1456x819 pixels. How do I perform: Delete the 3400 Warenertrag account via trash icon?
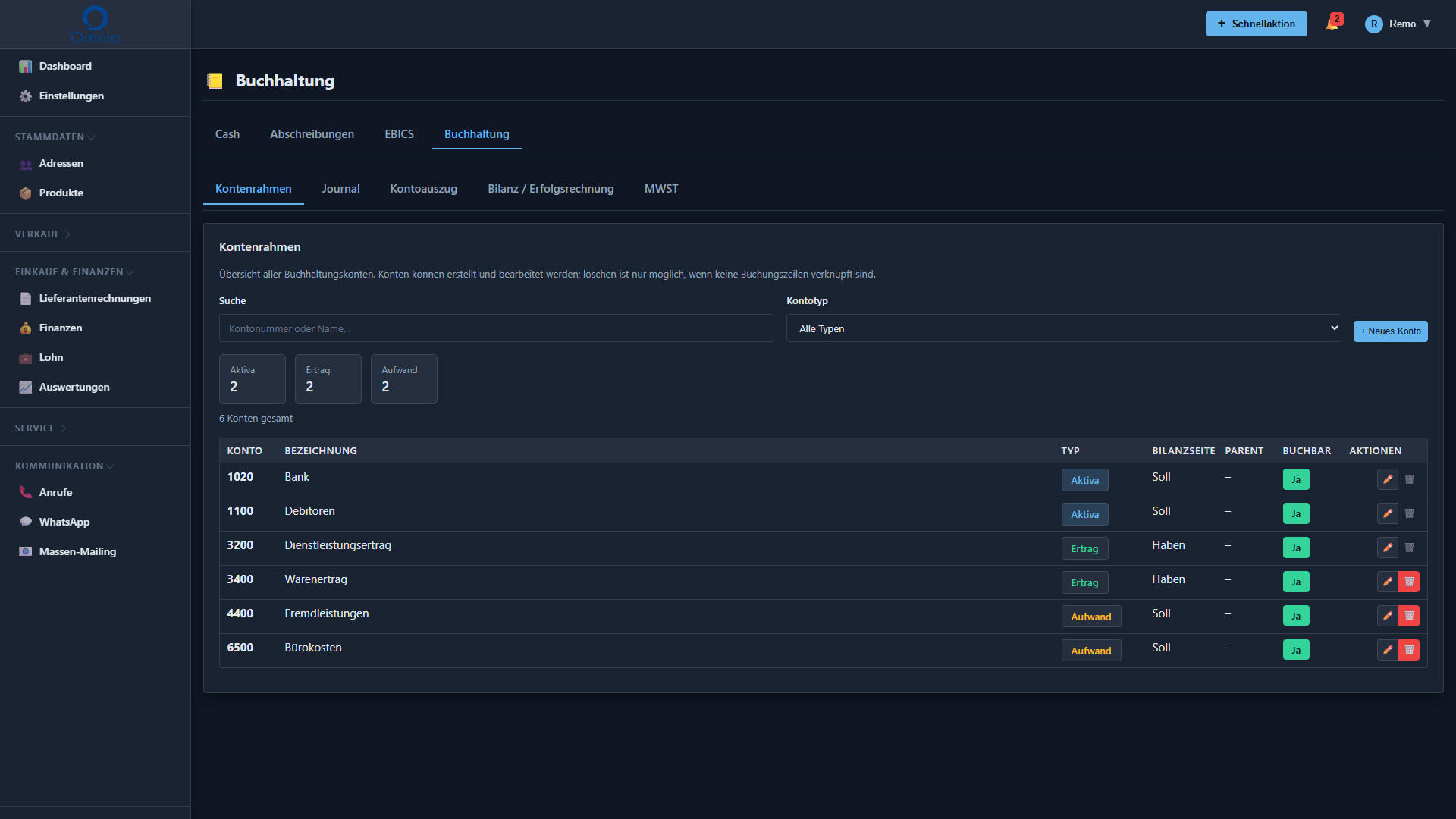(1409, 582)
